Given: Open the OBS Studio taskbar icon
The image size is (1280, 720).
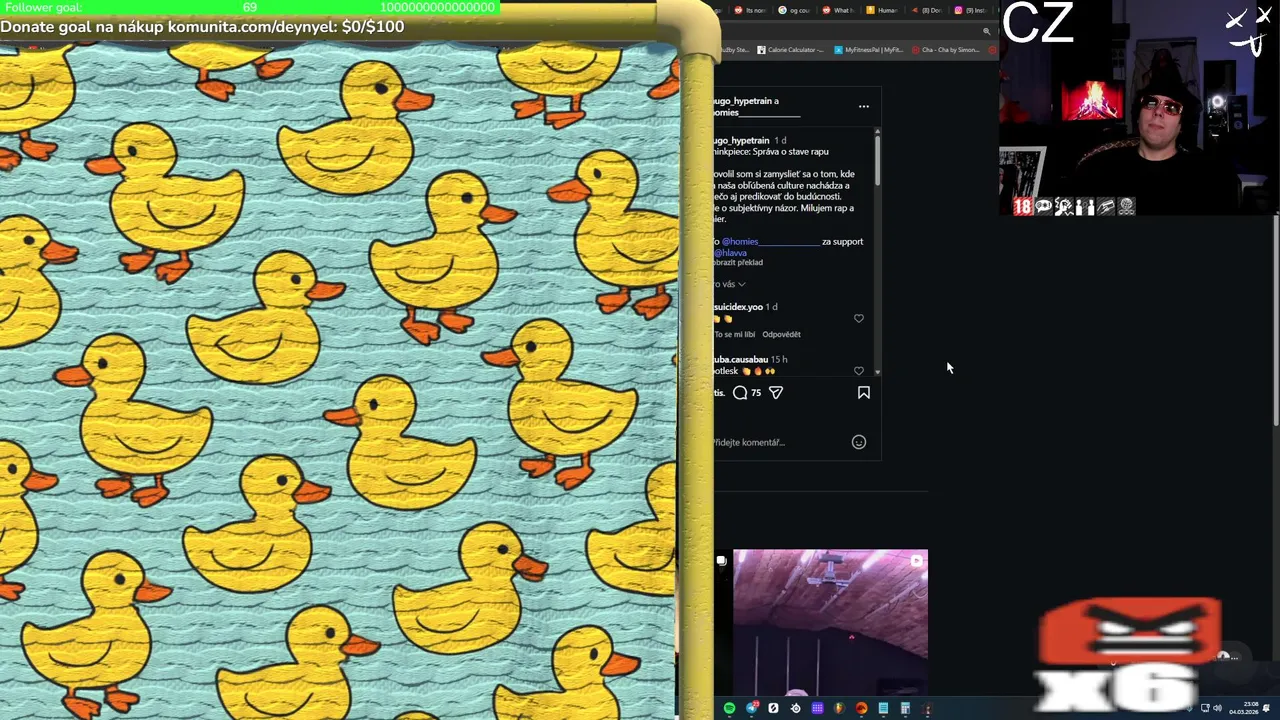Looking at the screenshot, I should pos(796,708).
